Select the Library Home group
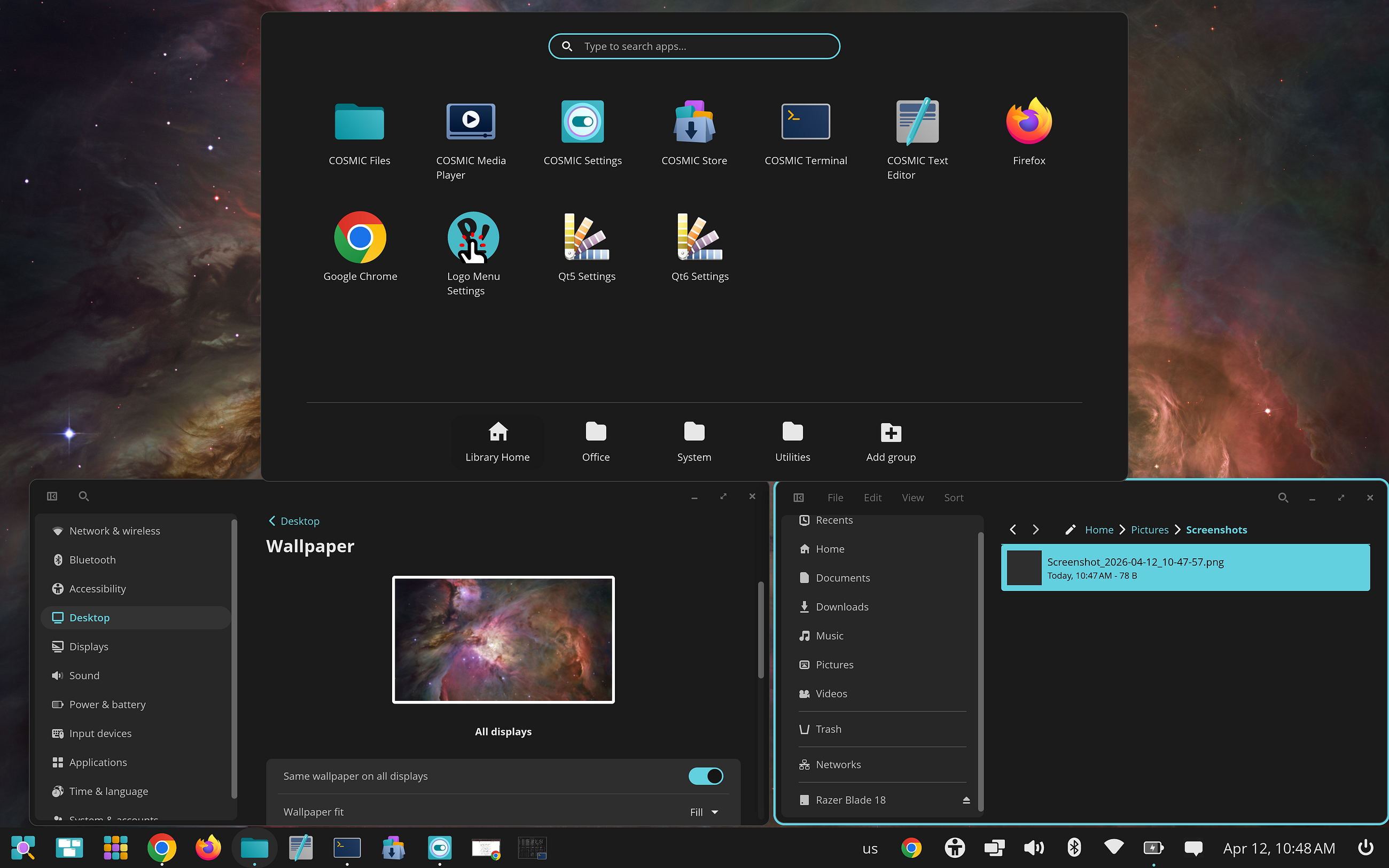1389x868 pixels. click(x=497, y=441)
